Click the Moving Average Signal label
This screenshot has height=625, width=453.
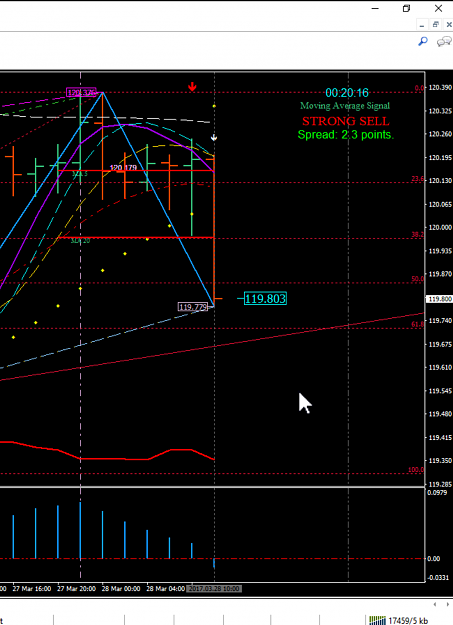(345, 106)
